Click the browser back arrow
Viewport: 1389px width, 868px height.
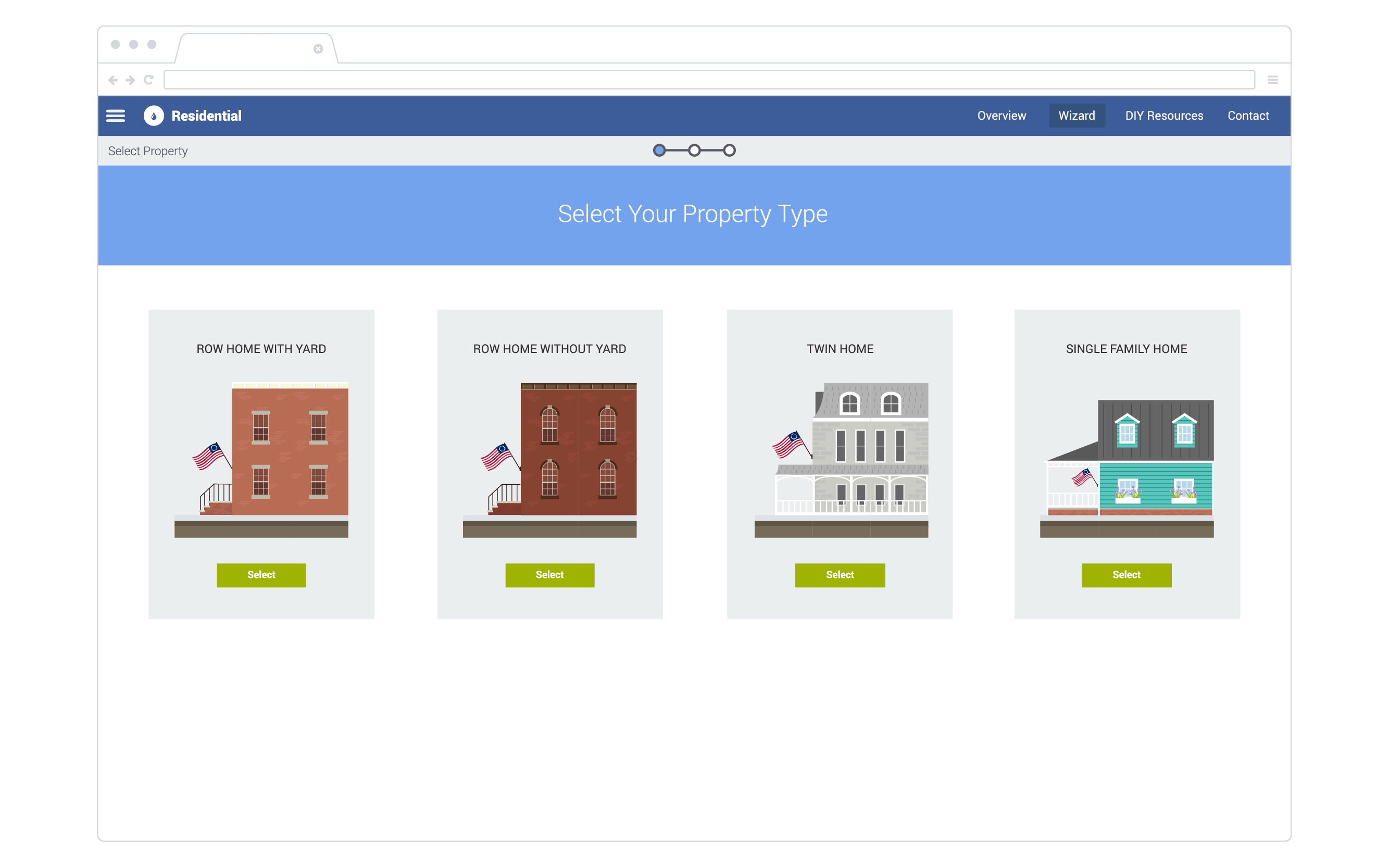tap(113, 80)
